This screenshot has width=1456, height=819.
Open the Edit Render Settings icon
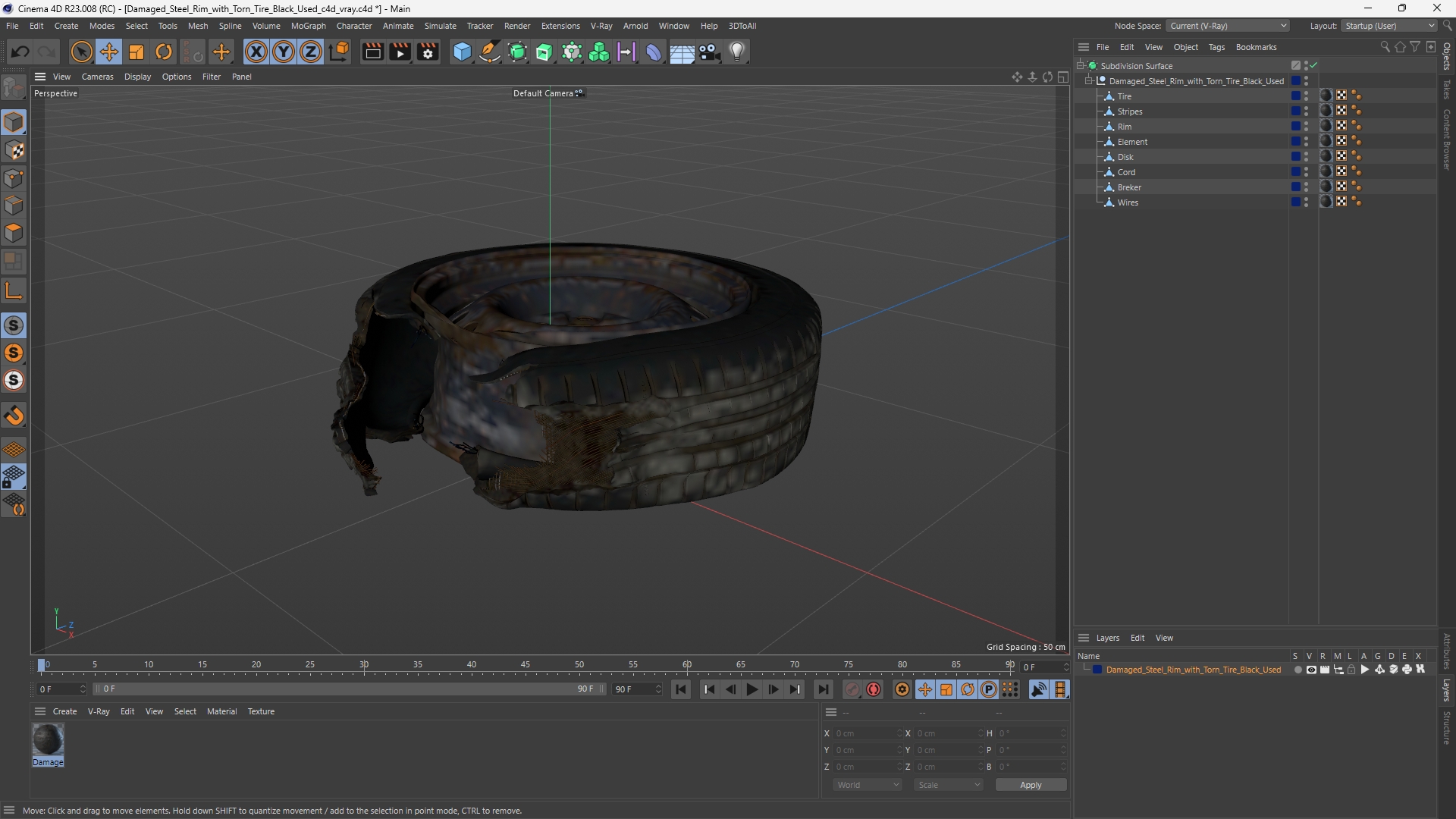coord(428,52)
